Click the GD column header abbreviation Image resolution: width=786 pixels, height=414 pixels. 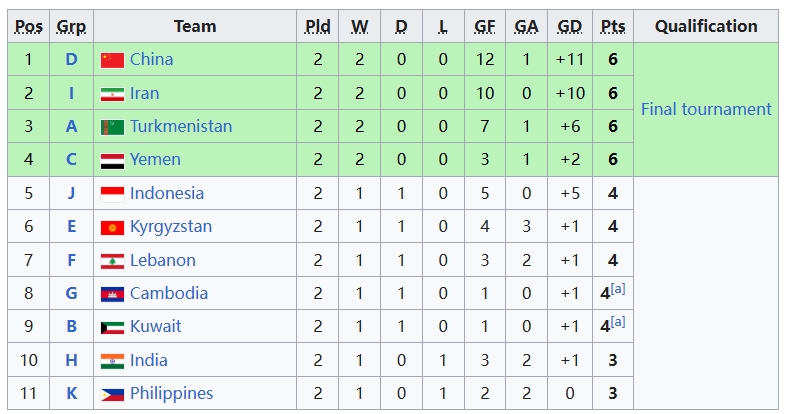click(570, 27)
